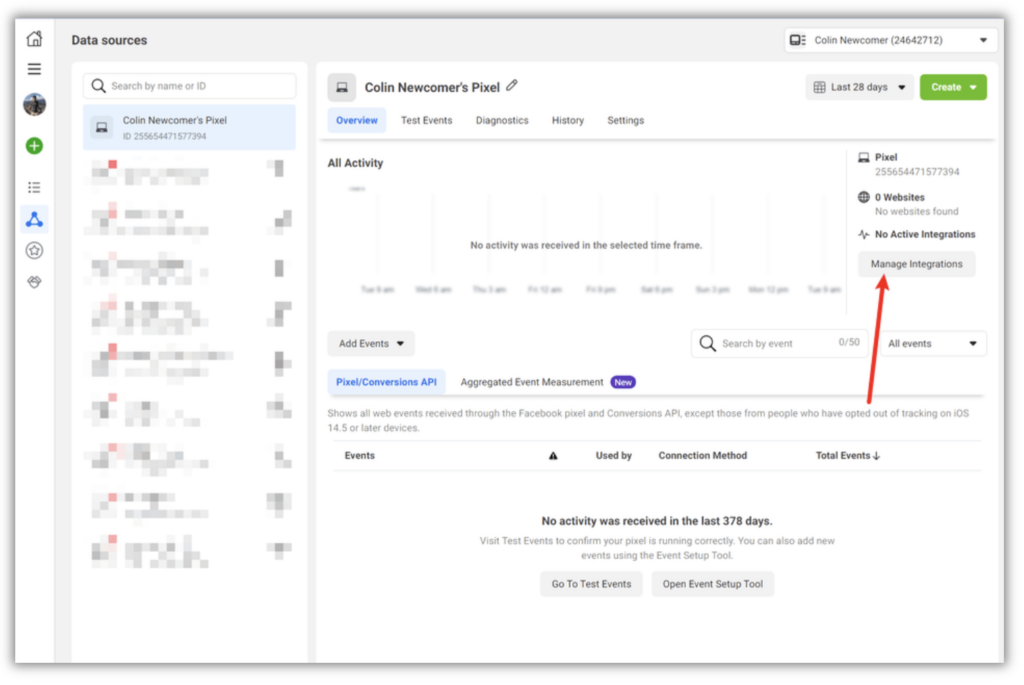
Task: Select Colin Newcomer's Pixel in list
Action: [x=189, y=127]
